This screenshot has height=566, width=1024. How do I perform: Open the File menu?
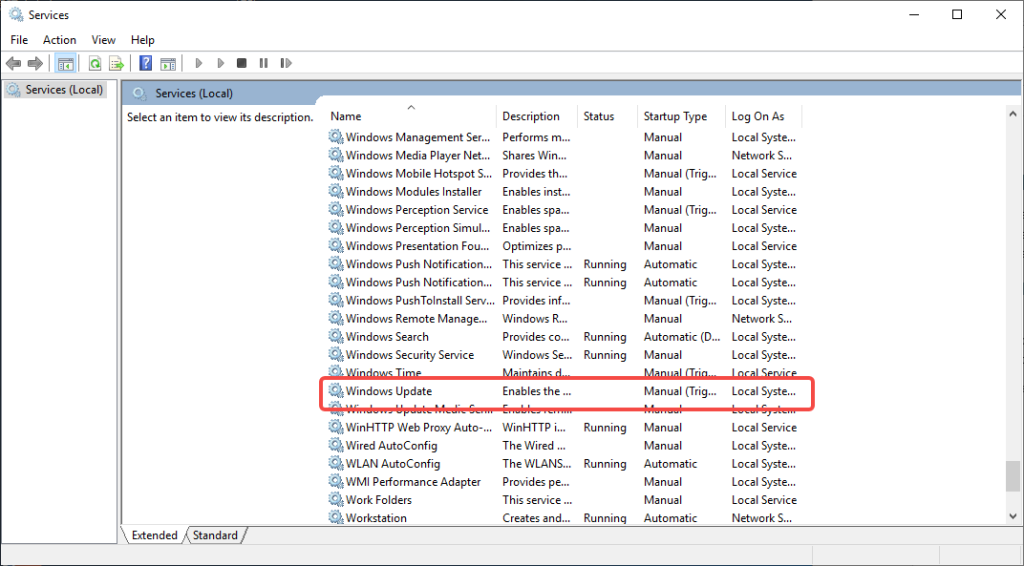19,40
